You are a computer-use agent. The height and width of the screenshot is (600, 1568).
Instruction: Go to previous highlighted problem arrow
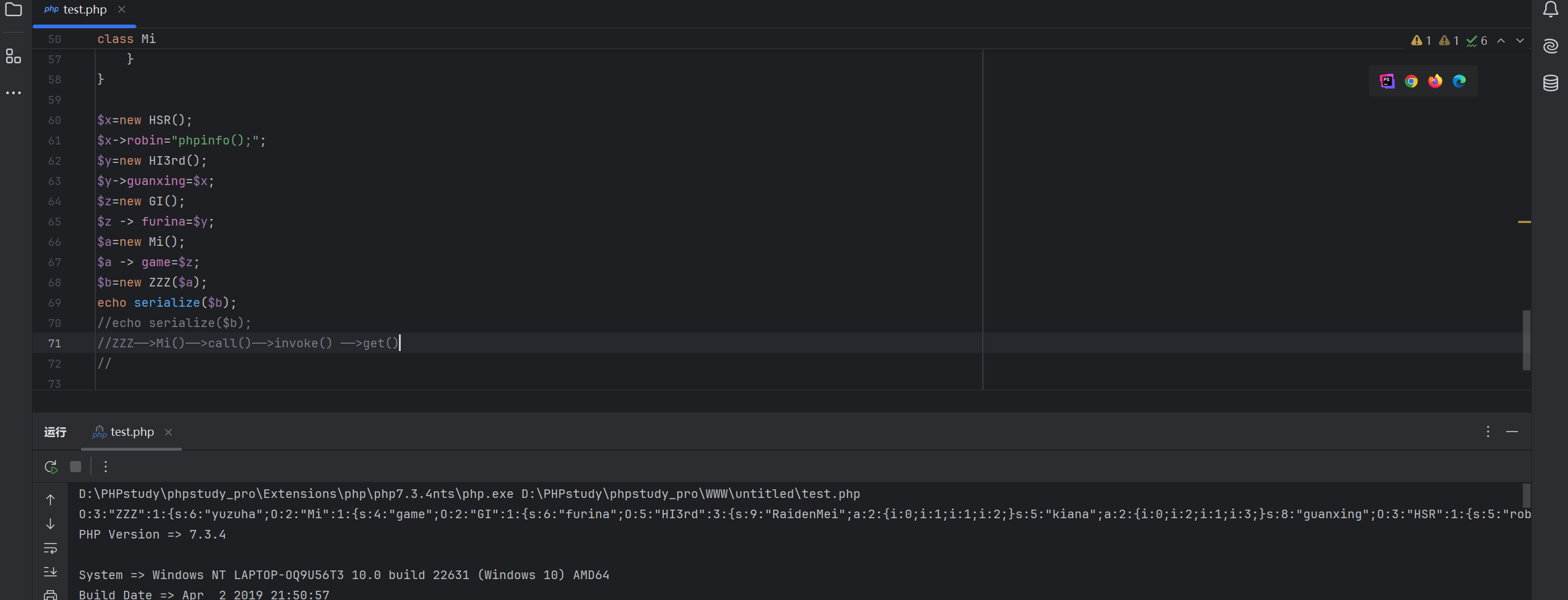coord(1501,41)
